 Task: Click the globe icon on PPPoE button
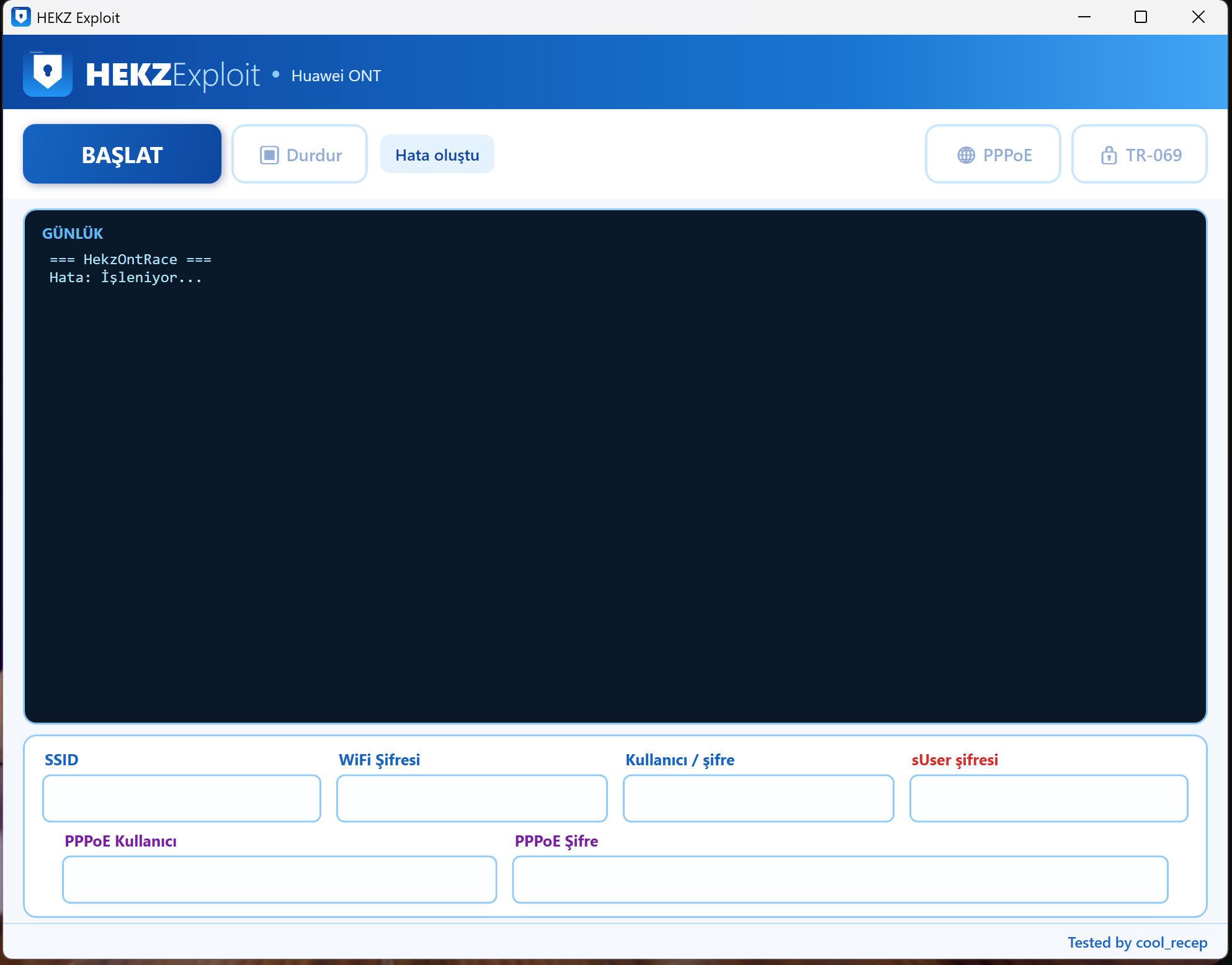[x=966, y=155]
